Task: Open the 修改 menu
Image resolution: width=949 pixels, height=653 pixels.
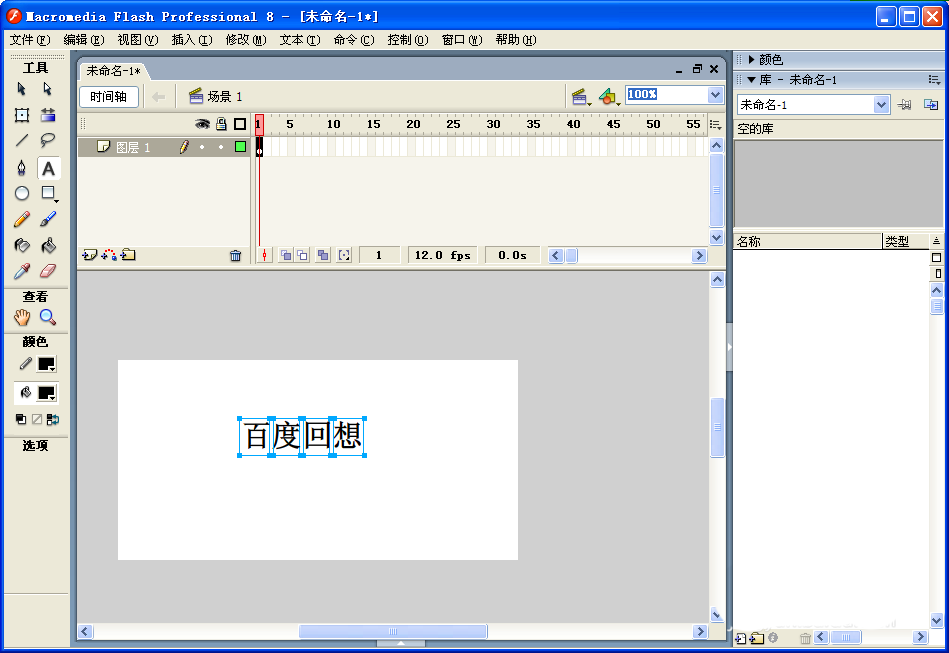Action: click(246, 40)
